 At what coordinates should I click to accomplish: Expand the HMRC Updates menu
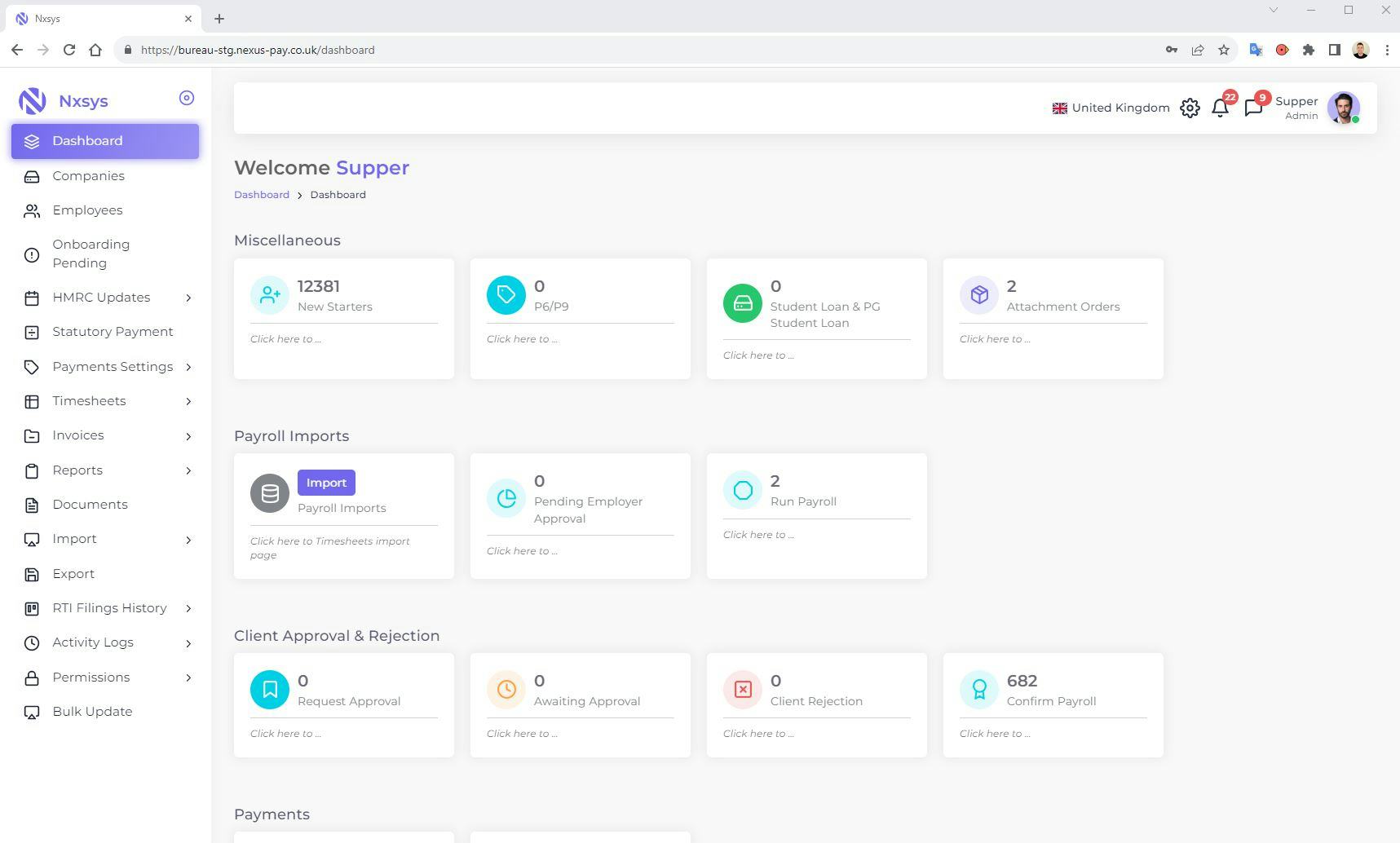188,298
